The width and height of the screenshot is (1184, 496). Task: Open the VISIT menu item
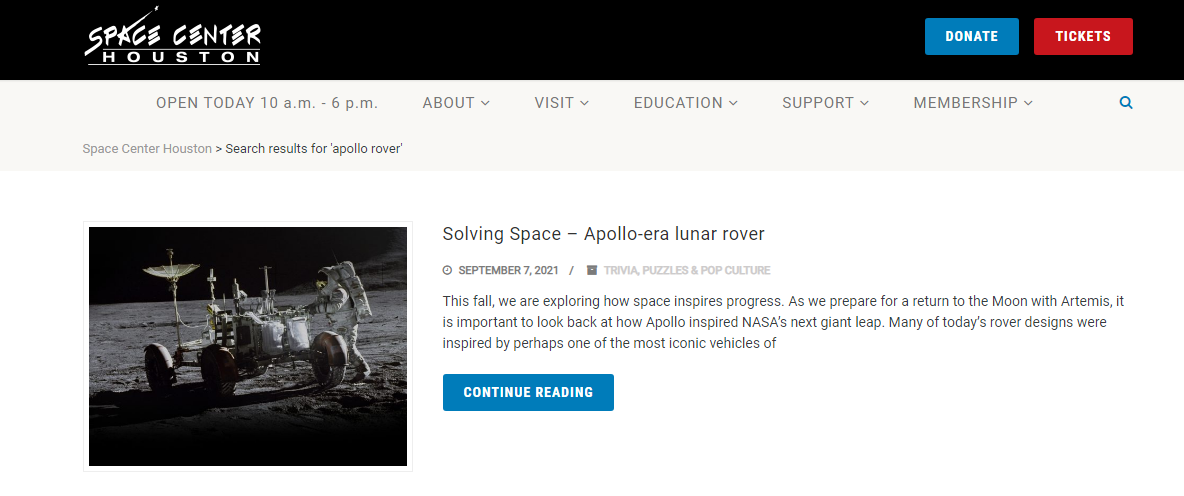pyautogui.click(x=554, y=103)
